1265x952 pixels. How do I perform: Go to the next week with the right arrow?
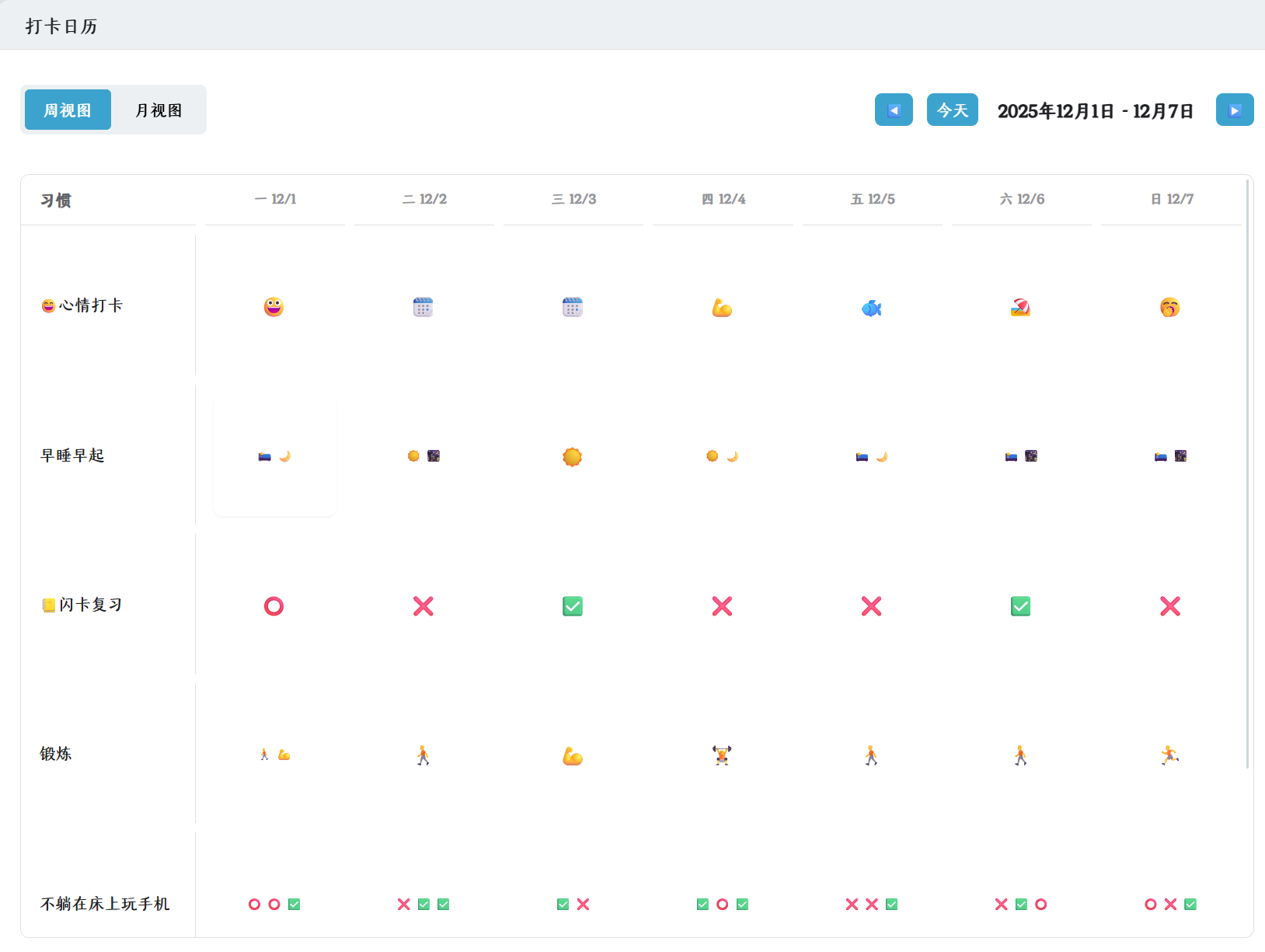click(1235, 110)
